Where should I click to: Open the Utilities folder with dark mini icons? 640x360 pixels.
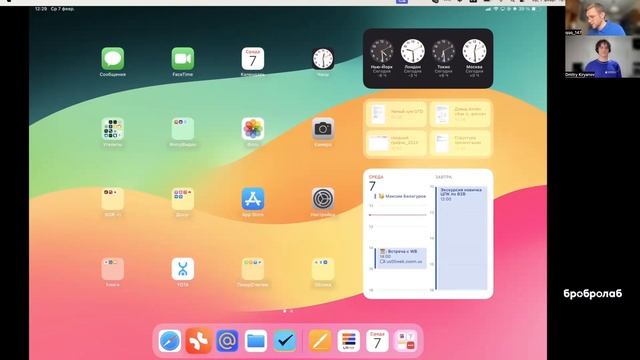click(113, 129)
